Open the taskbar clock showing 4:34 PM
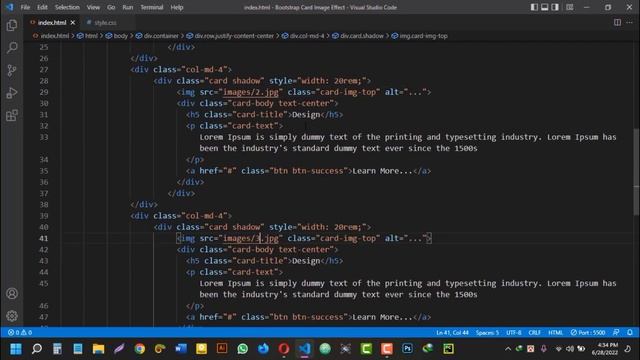The width and height of the screenshot is (640, 360). [604, 349]
